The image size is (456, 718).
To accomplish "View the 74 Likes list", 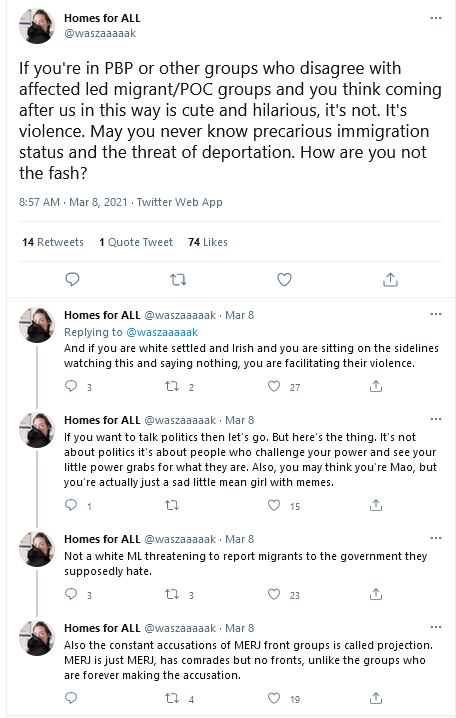I will click(x=208, y=242).
